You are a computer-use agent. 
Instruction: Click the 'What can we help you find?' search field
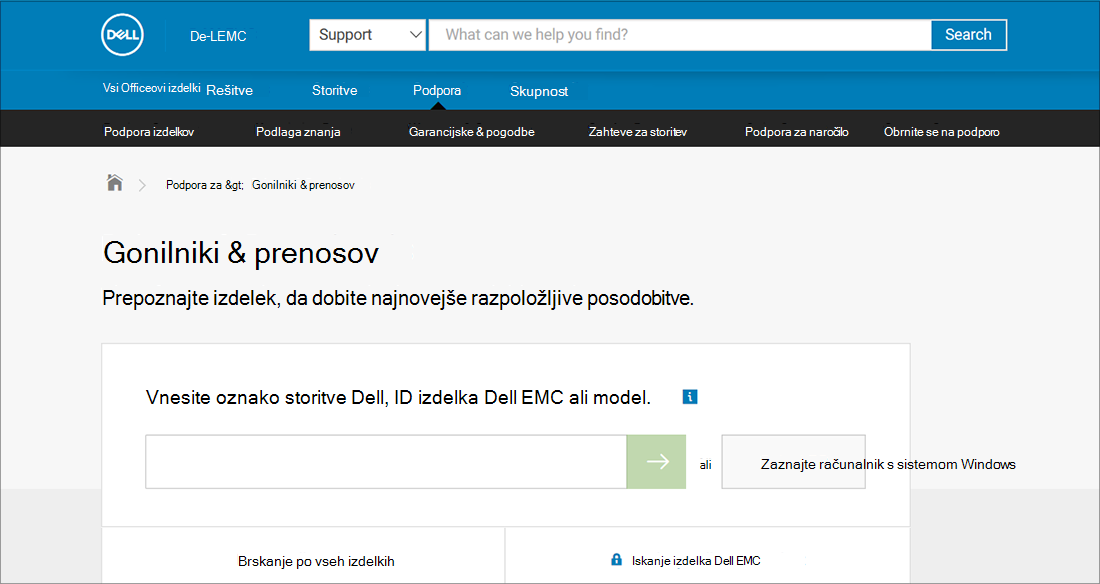679,34
